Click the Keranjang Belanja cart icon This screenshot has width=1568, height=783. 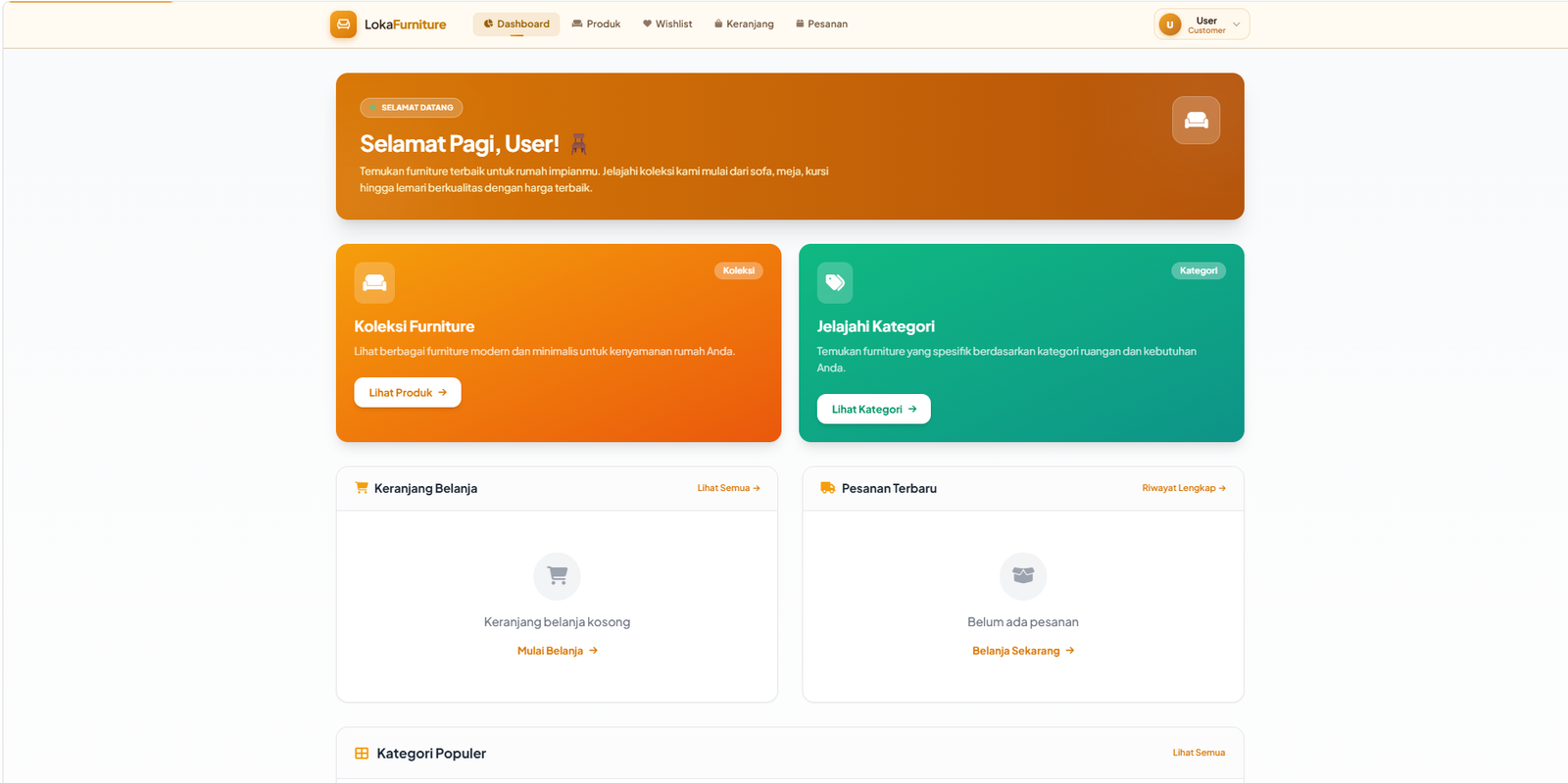coord(362,488)
